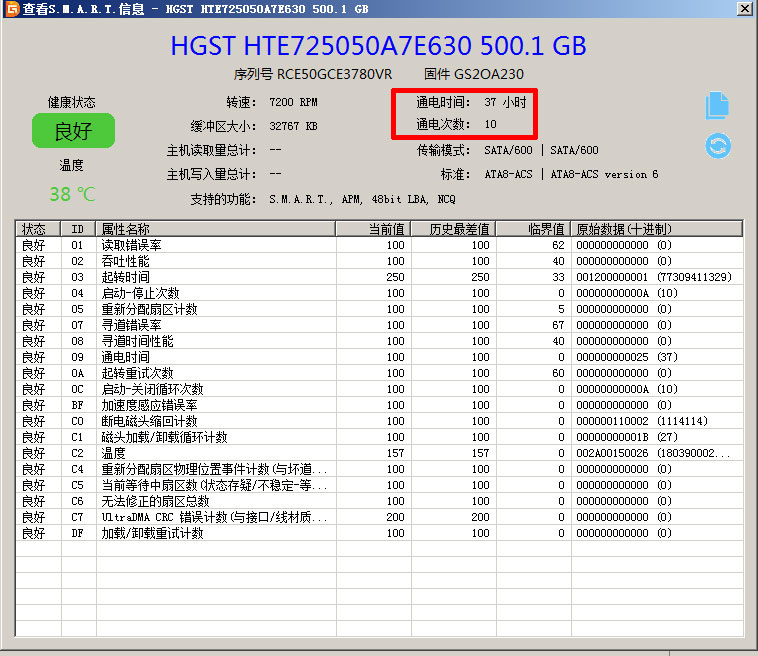This screenshot has width=758, height=656.
Task: Sort by the 当前值 column header
Action: point(374,229)
